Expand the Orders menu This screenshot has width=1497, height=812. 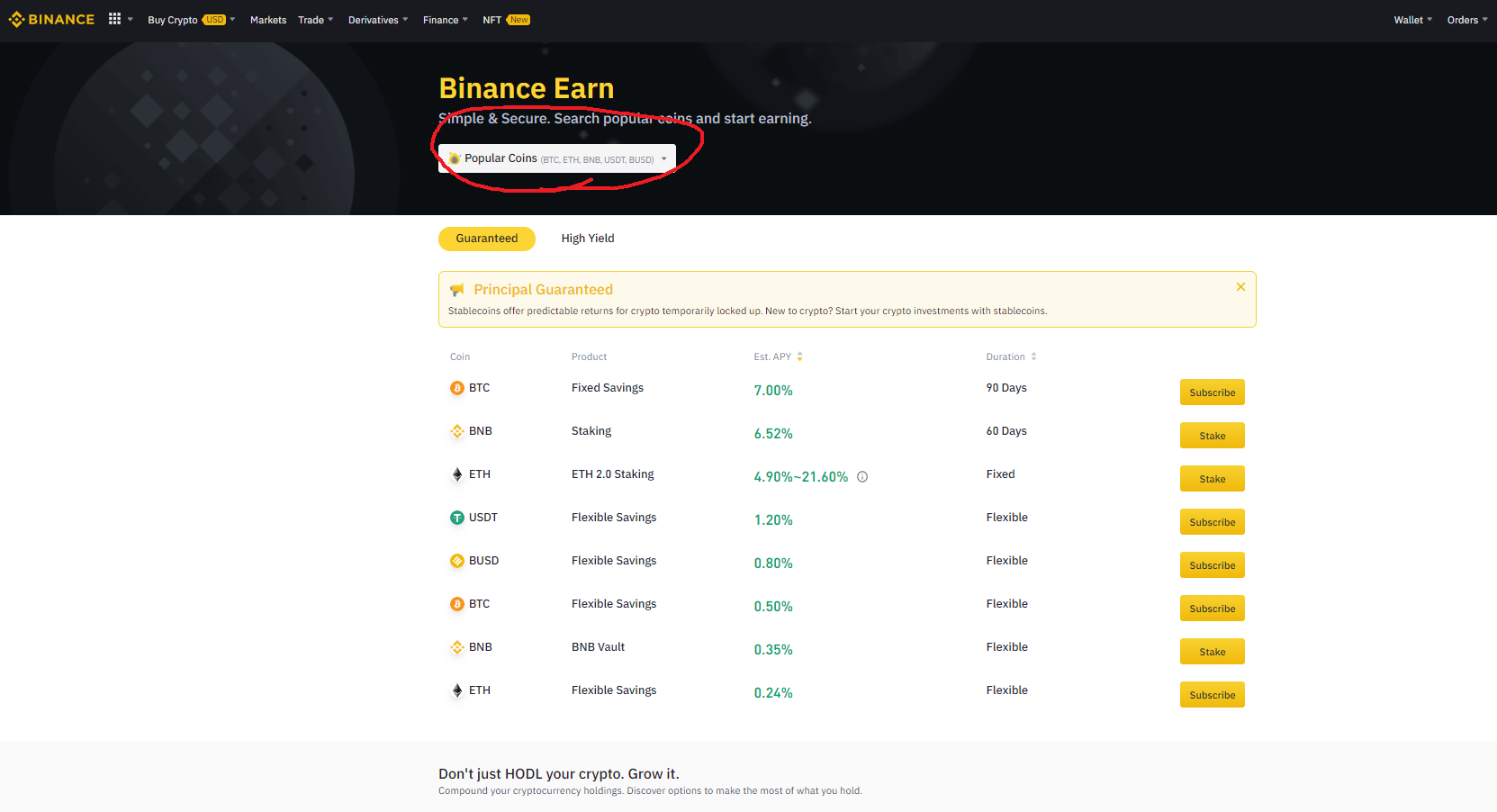click(1467, 20)
